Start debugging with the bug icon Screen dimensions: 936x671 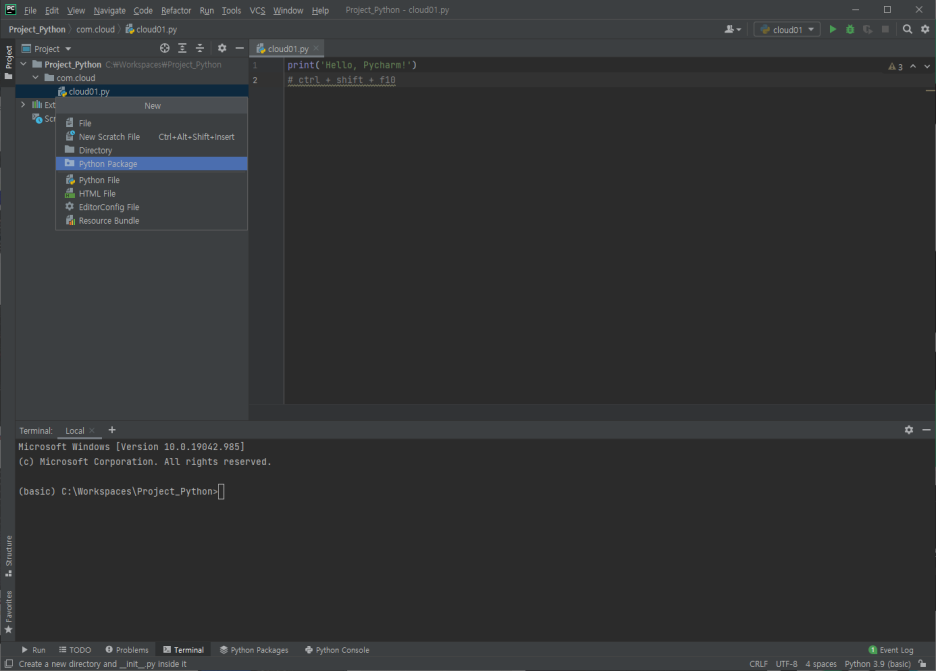(850, 29)
